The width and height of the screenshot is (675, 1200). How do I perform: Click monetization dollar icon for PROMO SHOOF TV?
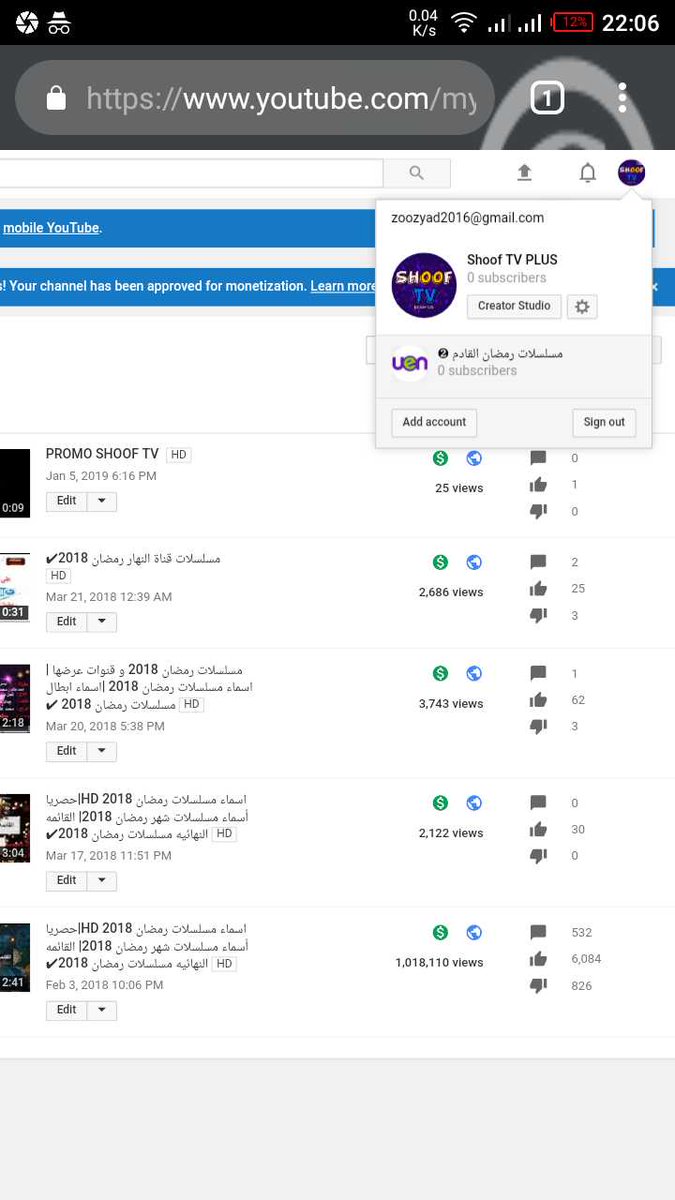click(x=440, y=458)
